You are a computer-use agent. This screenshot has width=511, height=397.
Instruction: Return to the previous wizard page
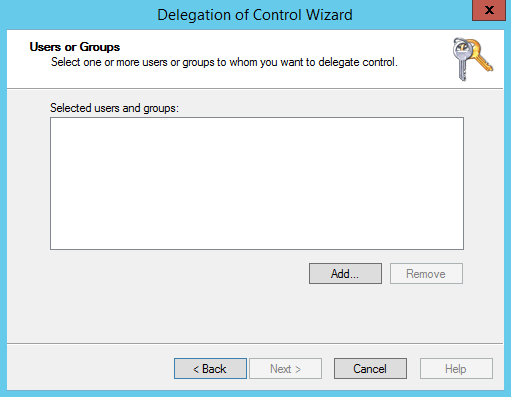coord(210,369)
